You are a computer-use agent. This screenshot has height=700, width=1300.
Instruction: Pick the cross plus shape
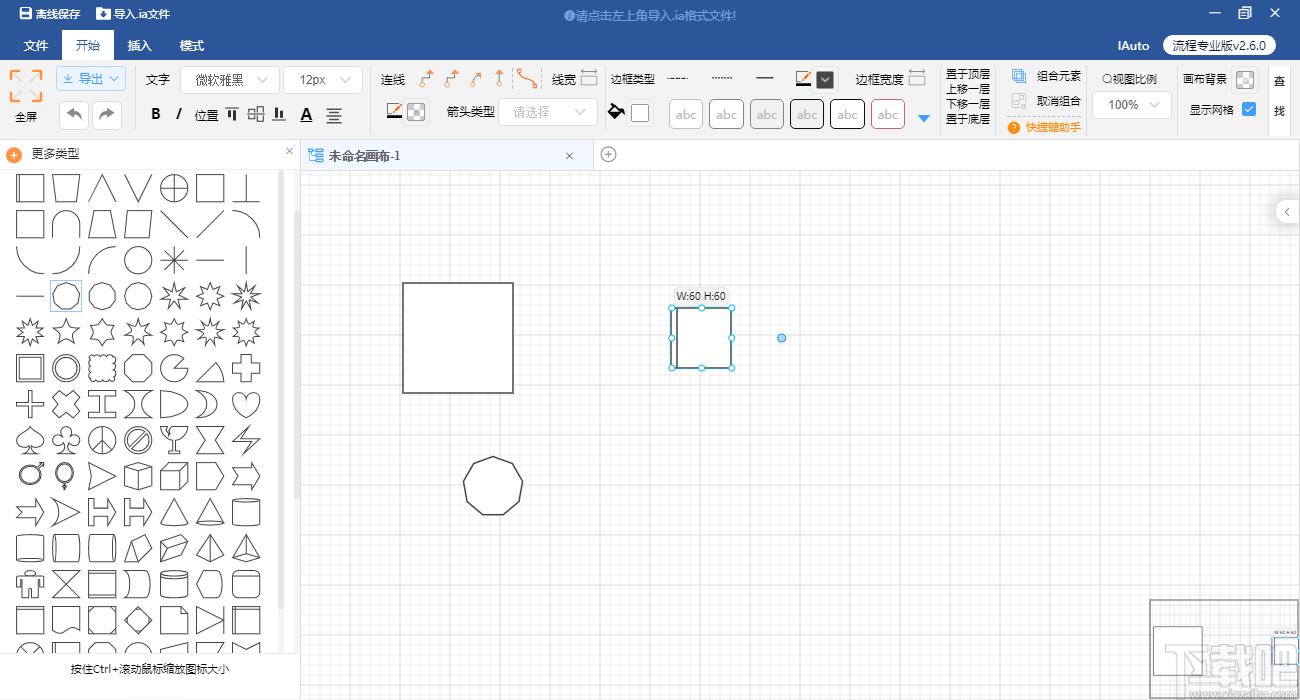click(246, 368)
